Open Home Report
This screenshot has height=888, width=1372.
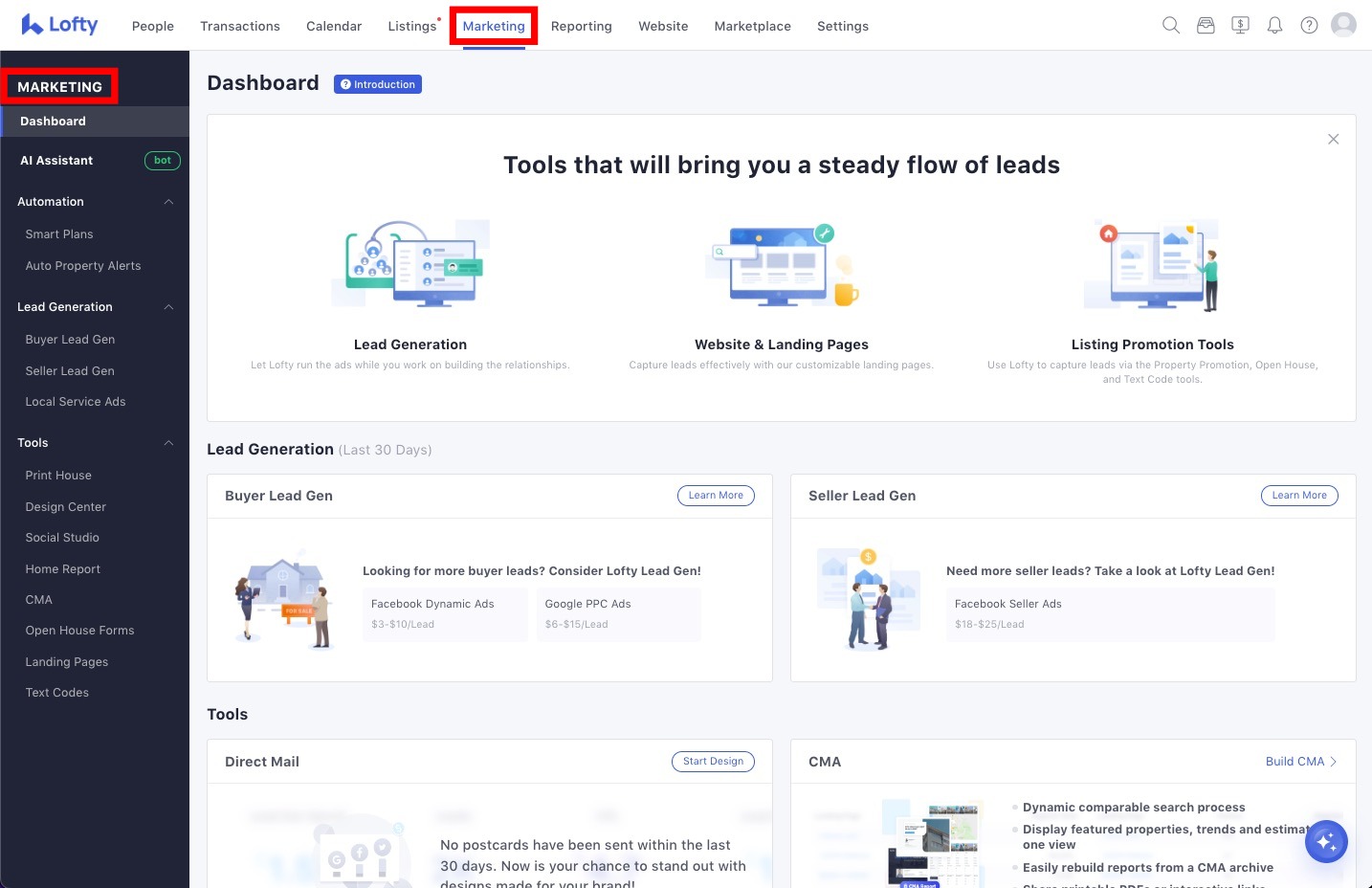(62, 569)
